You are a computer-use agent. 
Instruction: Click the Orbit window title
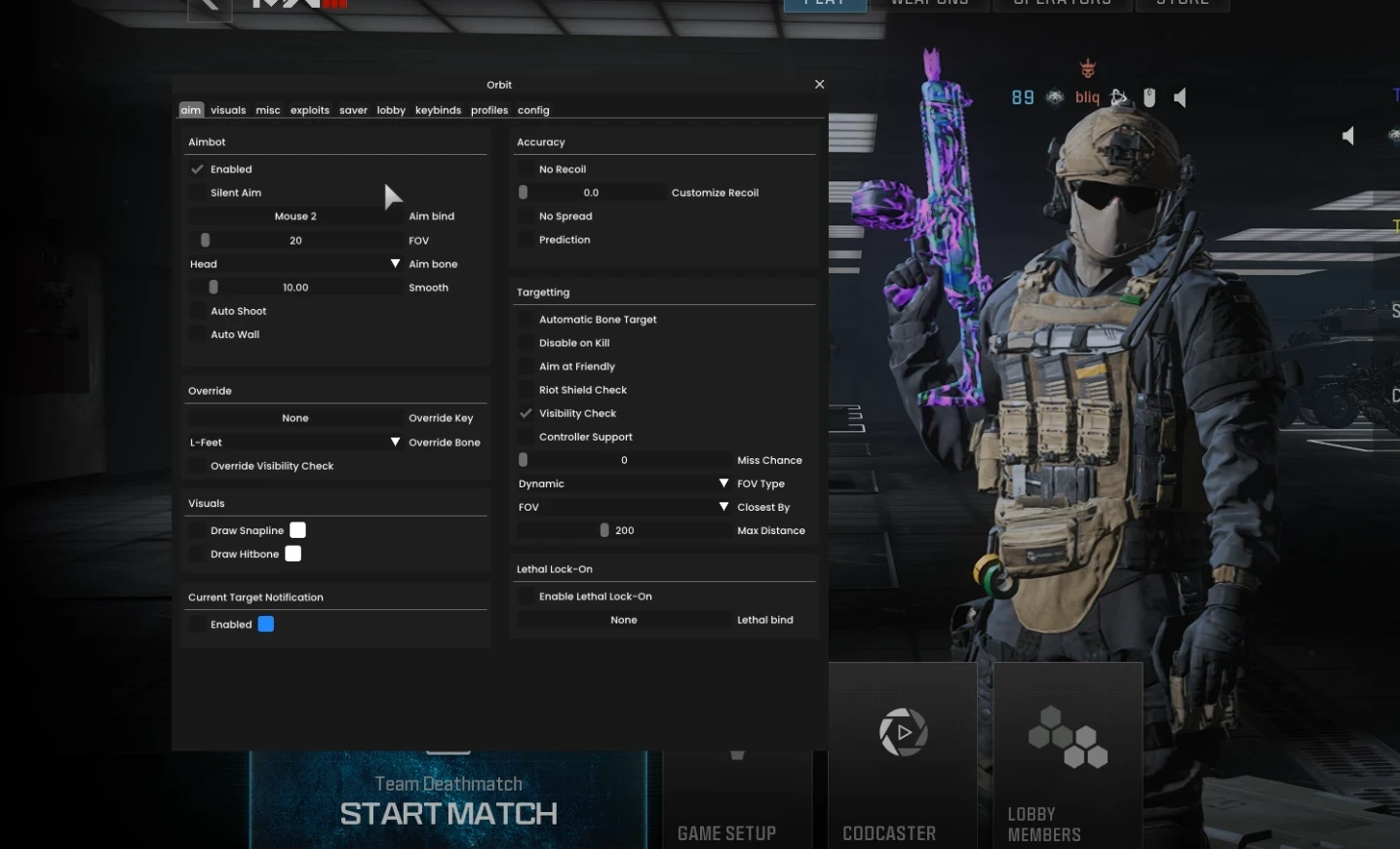point(499,85)
